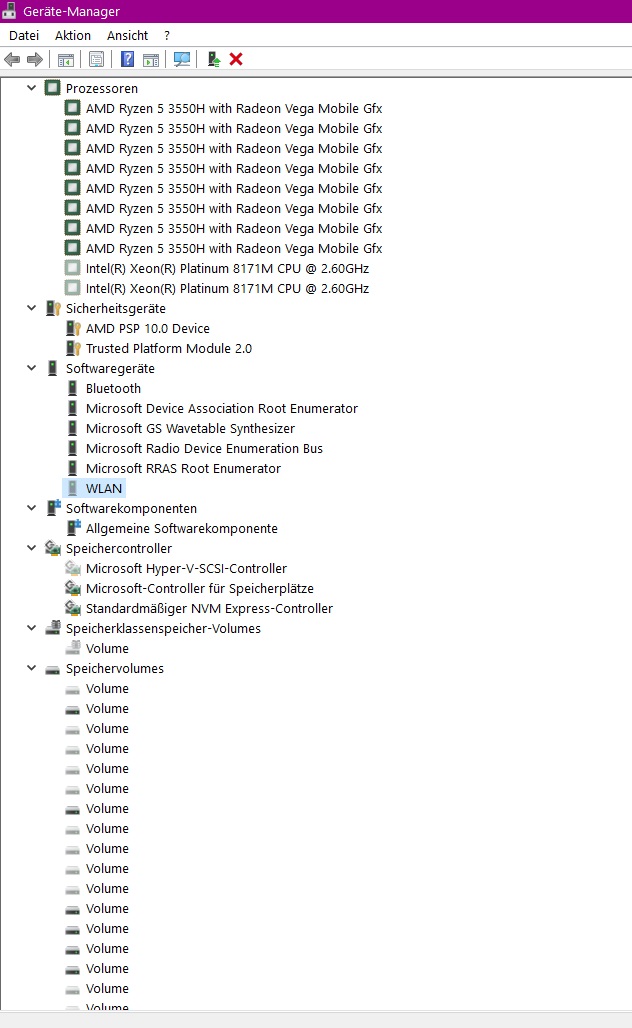632x1028 pixels.
Task: Collapse the Softwarekomponenten category chevron
Action: click(x=31, y=508)
